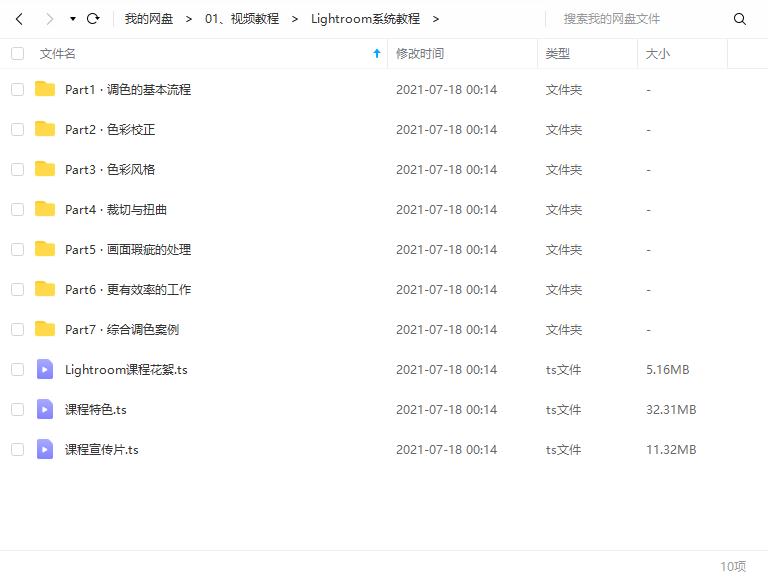Check the box for Part3 色彩风格
768x584 pixels.
(x=18, y=170)
